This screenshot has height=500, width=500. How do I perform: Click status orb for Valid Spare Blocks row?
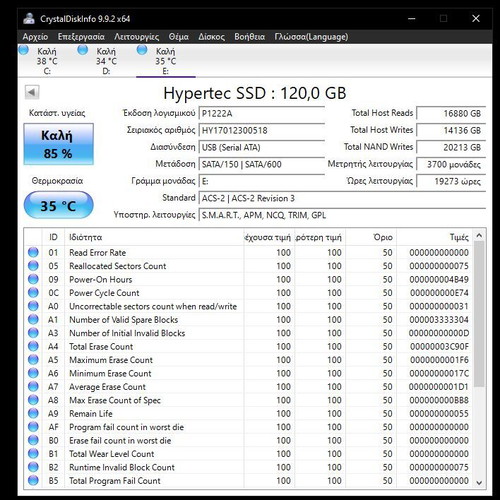tap(33, 319)
